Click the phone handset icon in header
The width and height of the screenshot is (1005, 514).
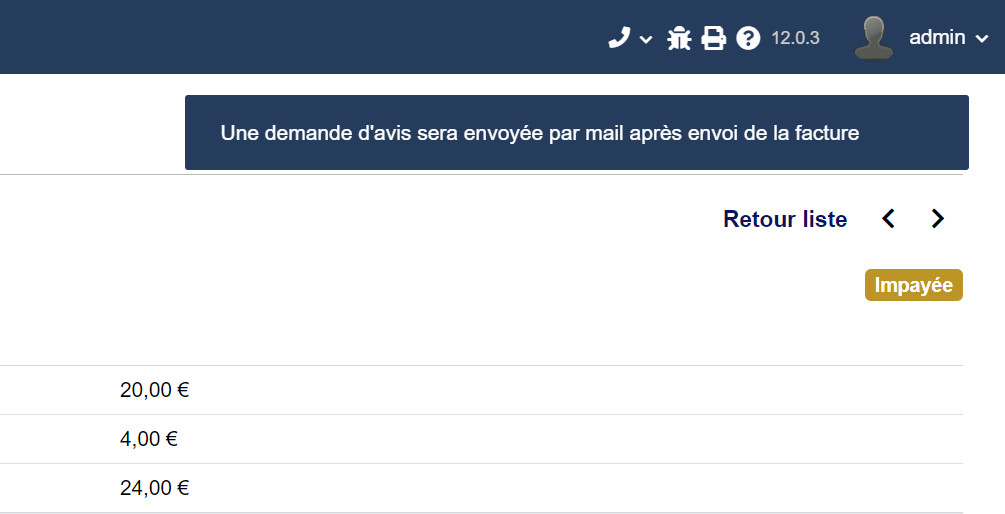pyautogui.click(x=619, y=38)
